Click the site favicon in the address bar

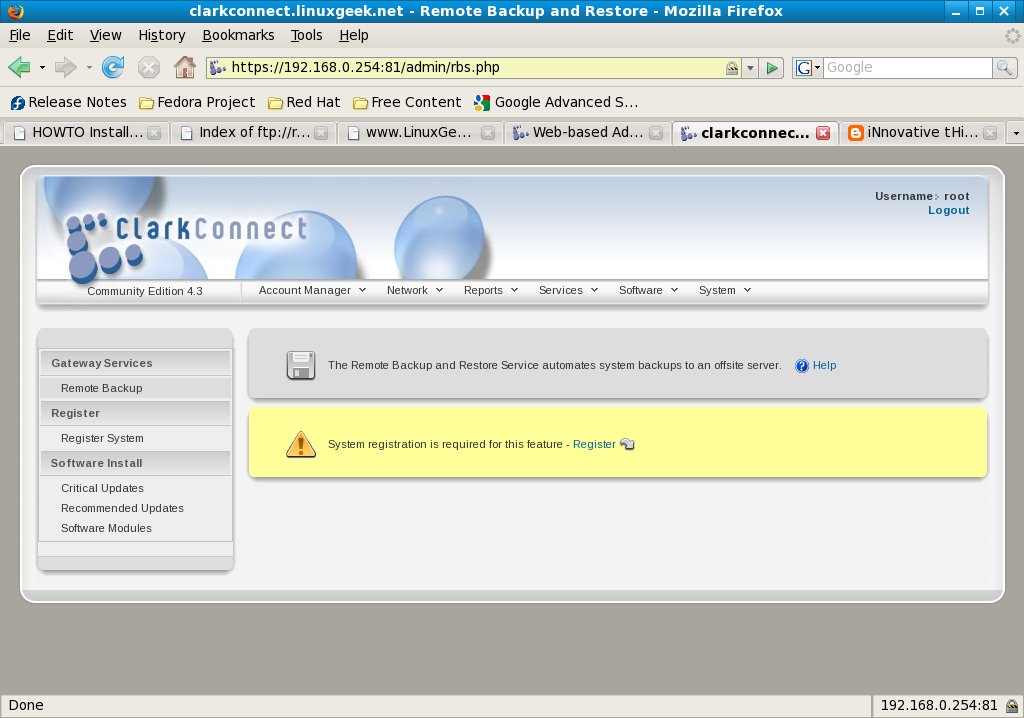(x=218, y=67)
